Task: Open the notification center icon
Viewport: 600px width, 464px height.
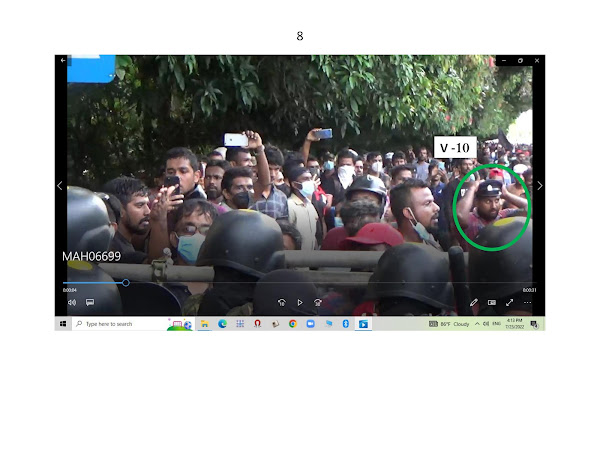Action: tap(535, 324)
